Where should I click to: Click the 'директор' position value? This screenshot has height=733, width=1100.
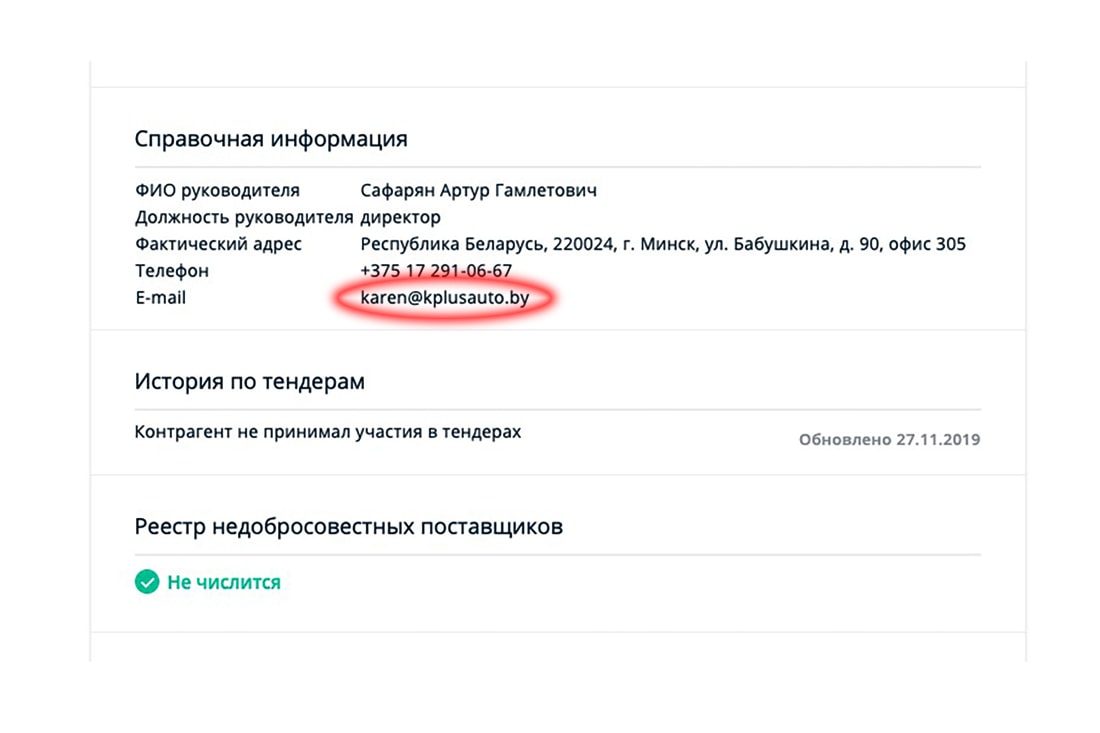click(x=400, y=217)
